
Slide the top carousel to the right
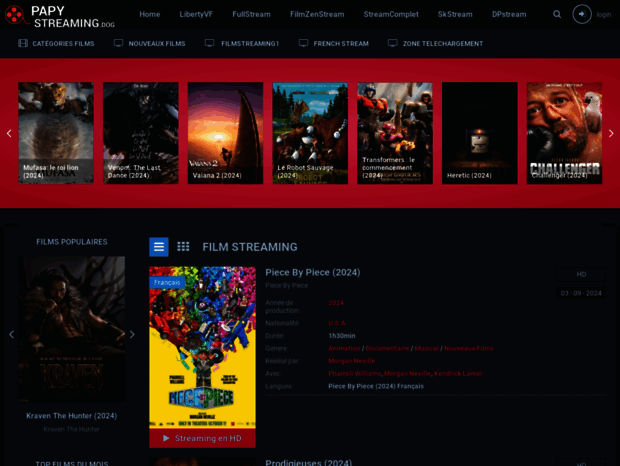(611, 133)
